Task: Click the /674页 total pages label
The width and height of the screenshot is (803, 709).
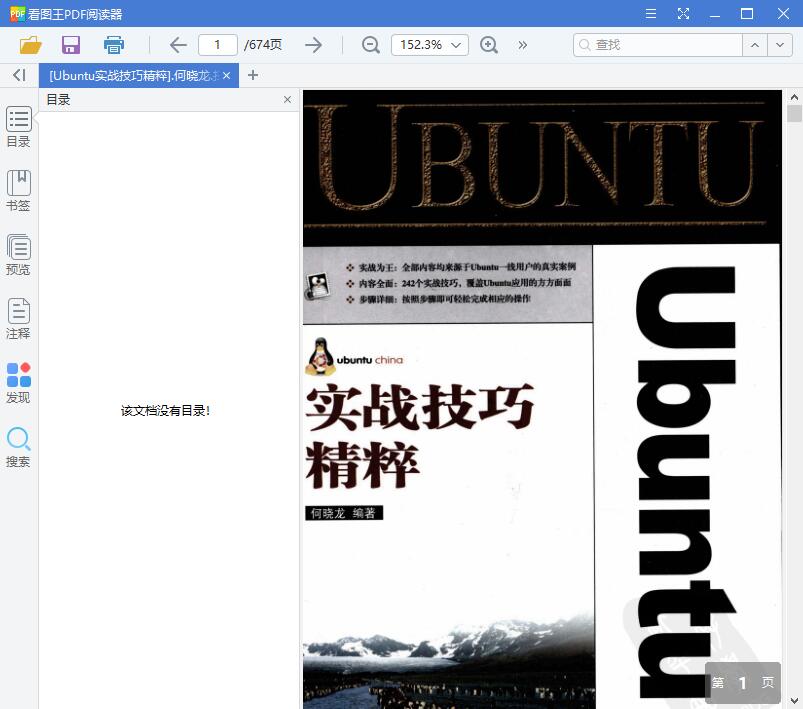Action: 263,45
